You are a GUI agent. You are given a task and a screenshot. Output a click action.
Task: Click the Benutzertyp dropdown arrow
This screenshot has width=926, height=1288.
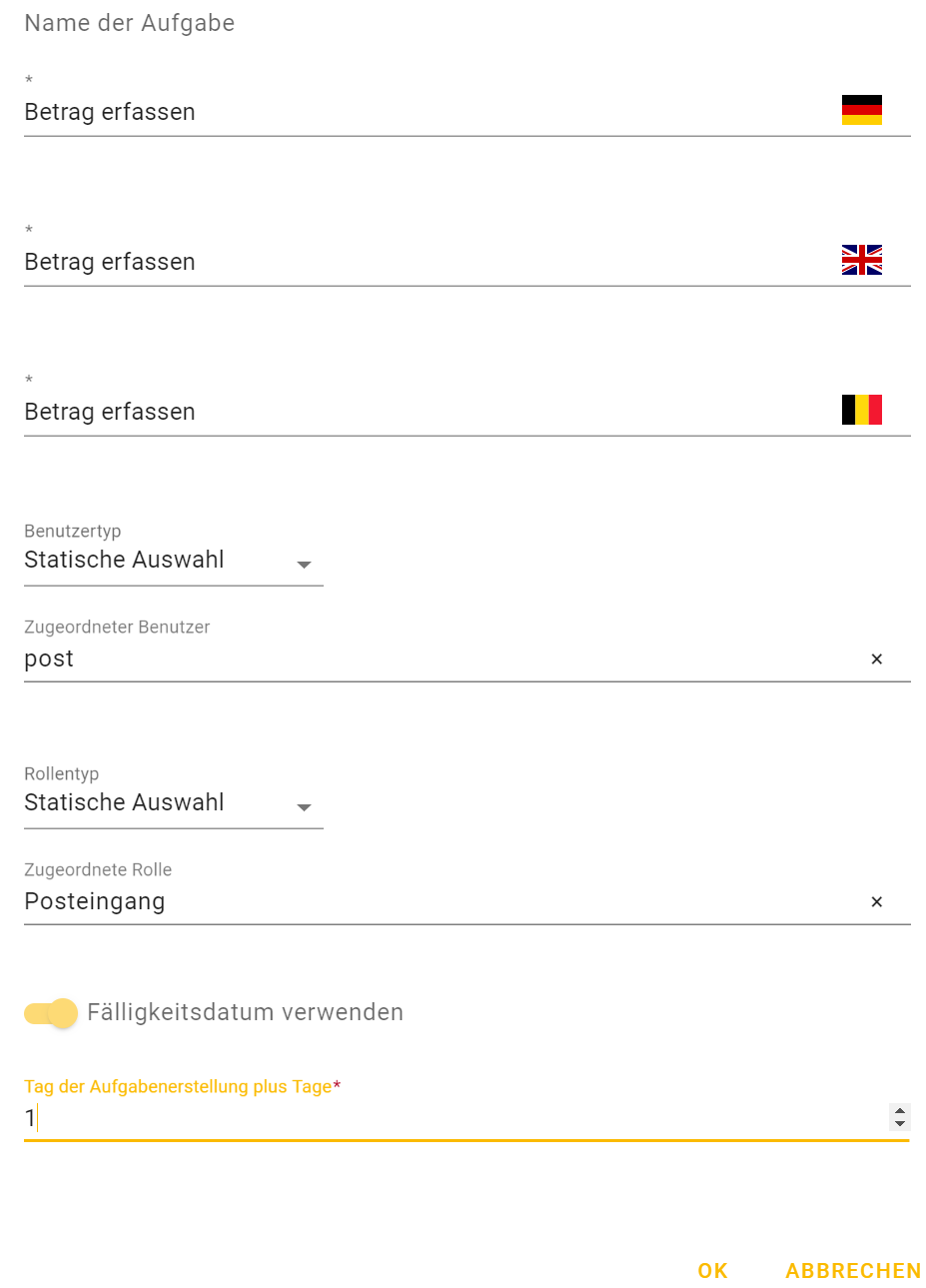coord(305,566)
